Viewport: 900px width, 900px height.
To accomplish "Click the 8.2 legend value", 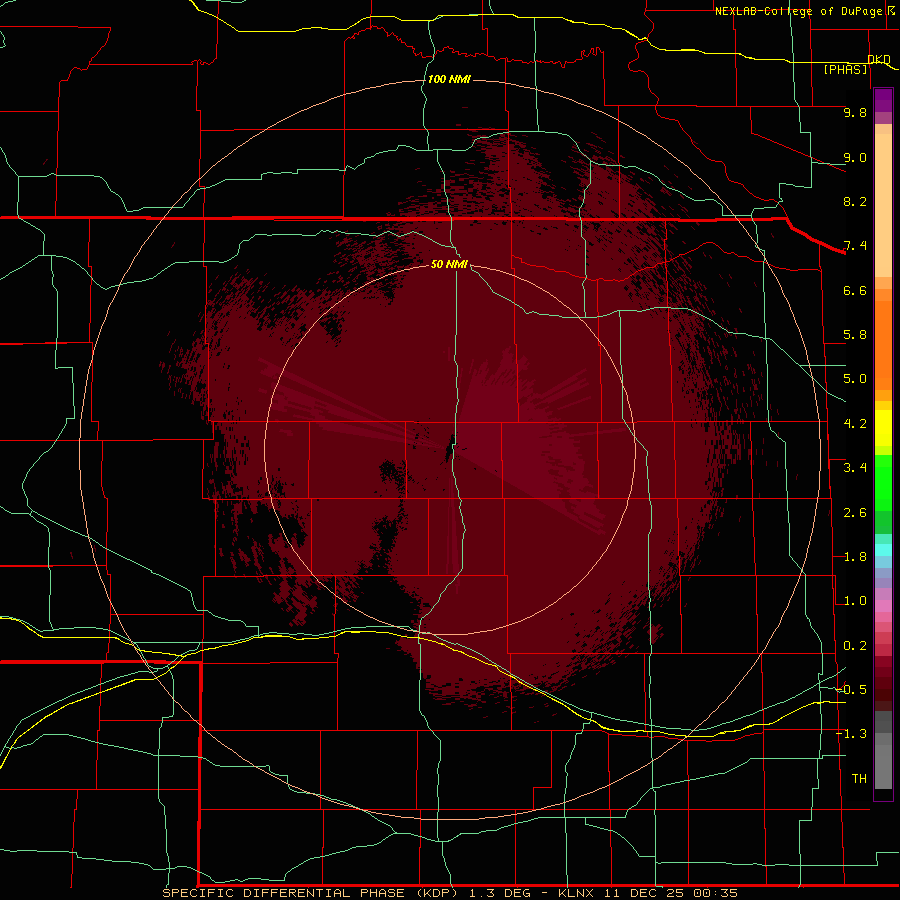I will pos(855,201).
